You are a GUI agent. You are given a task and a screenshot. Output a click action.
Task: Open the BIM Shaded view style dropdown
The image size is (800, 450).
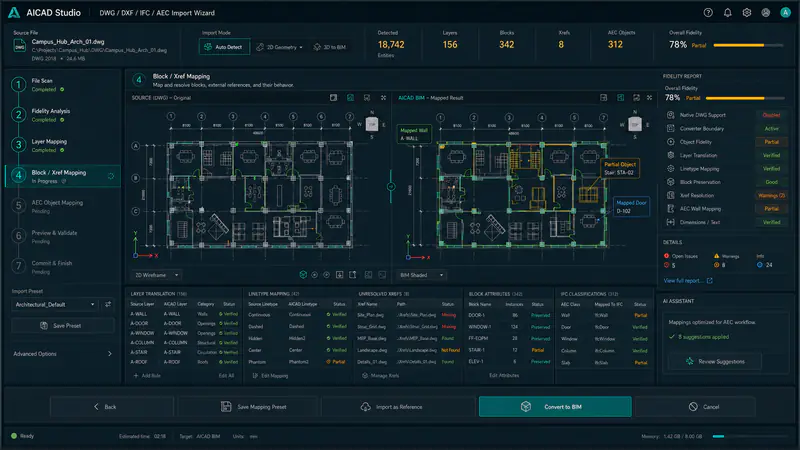421,275
